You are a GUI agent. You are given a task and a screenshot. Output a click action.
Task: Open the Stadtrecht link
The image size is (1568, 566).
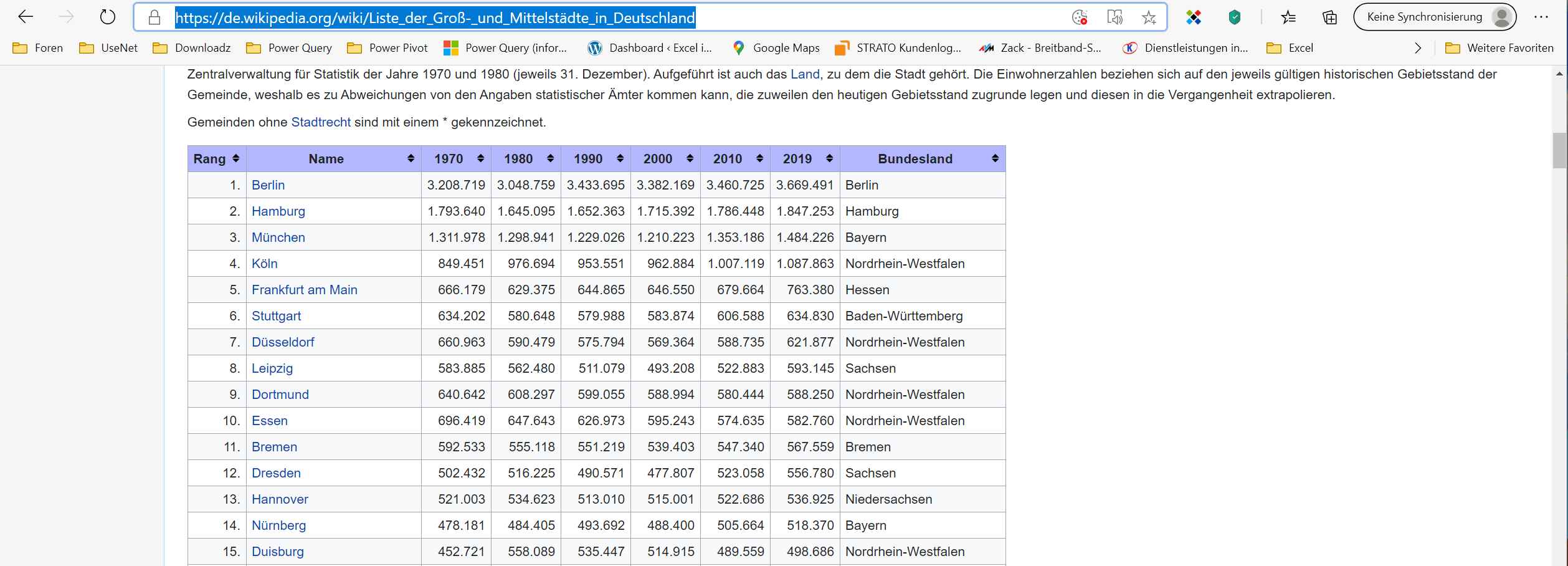pyautogui.click(x=321, y=122)
